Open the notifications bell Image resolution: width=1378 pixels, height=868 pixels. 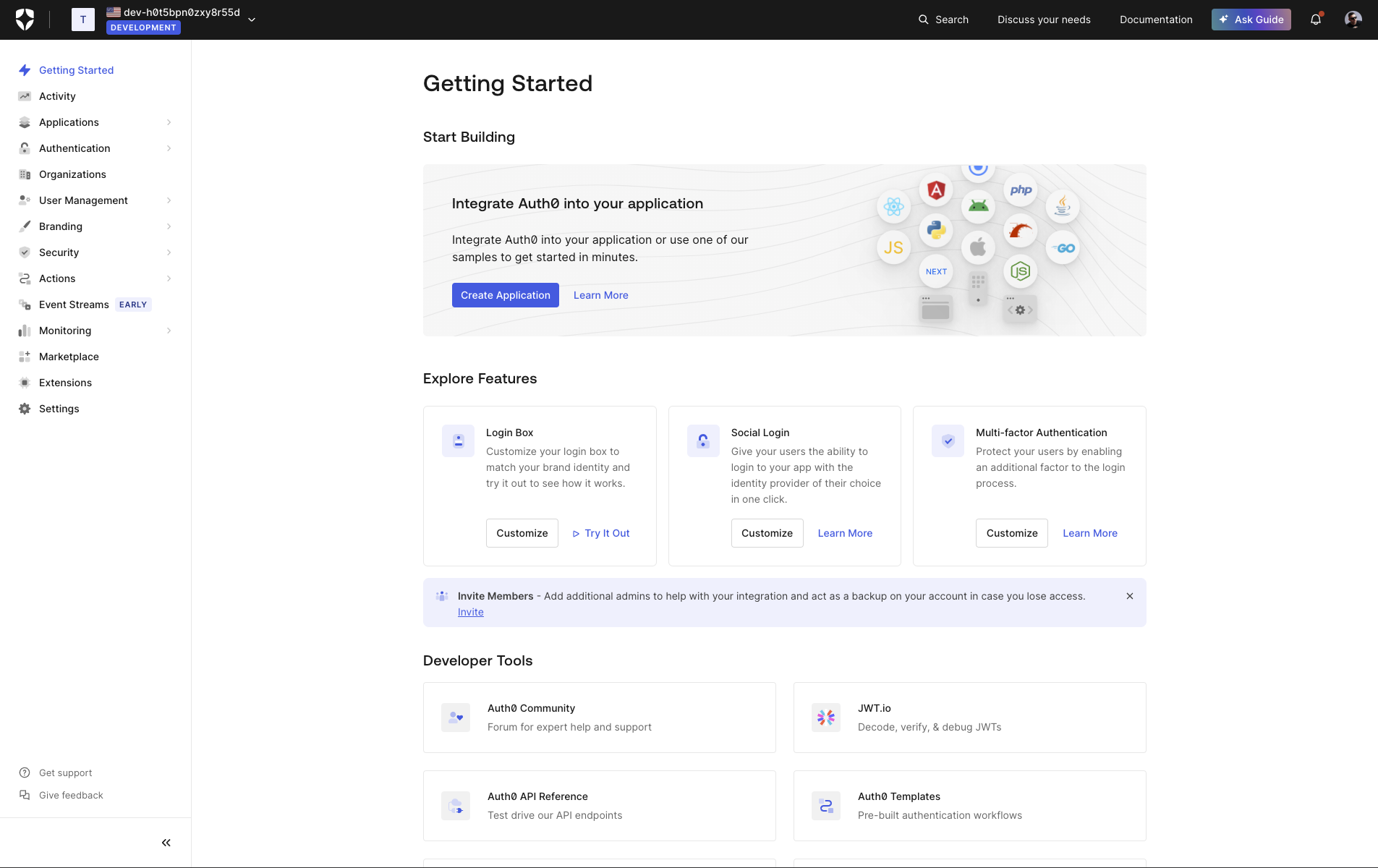(1316, 20)
